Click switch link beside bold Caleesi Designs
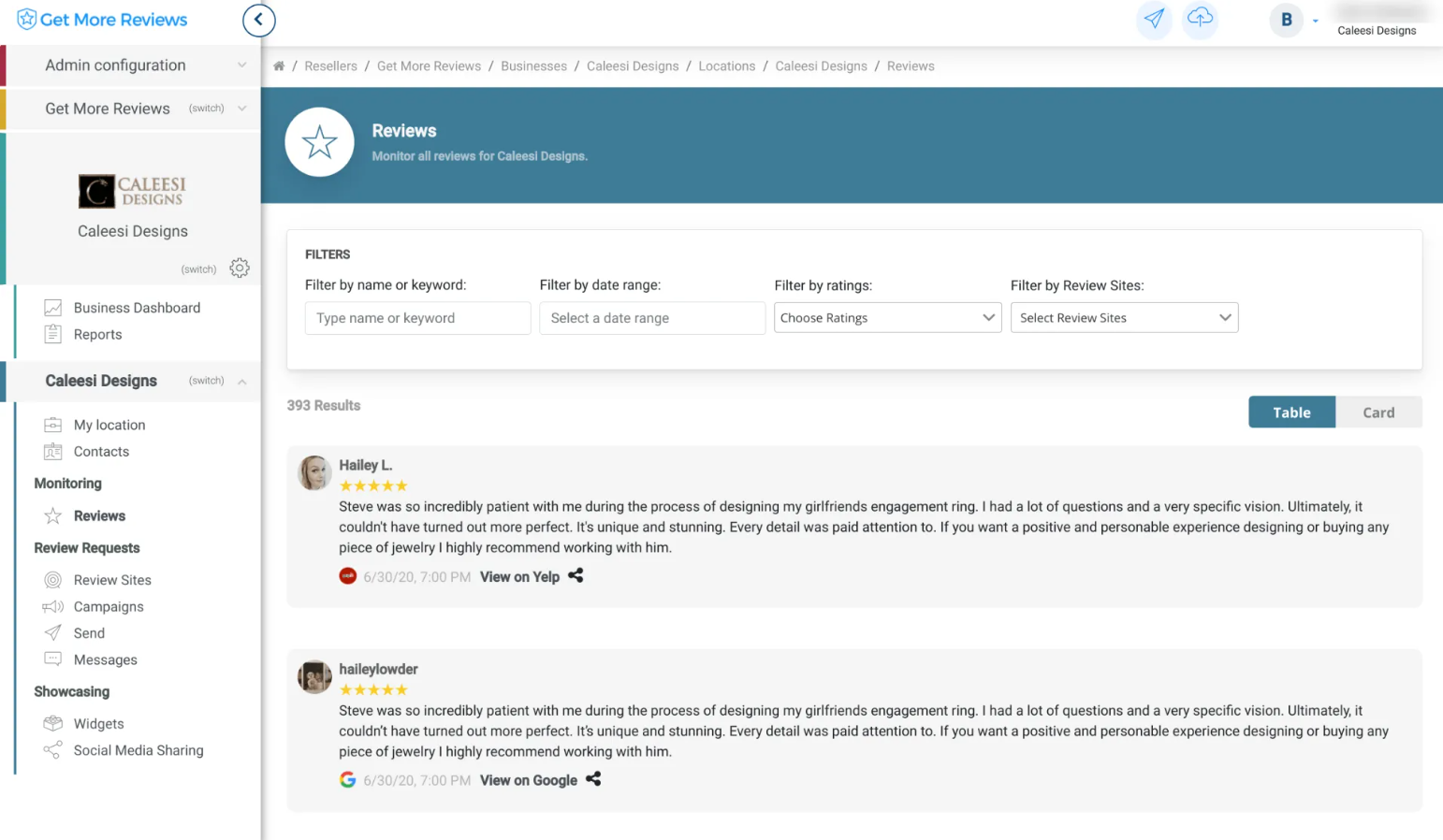This screenshot has height=840, width=1443. (x=206, y=381)
